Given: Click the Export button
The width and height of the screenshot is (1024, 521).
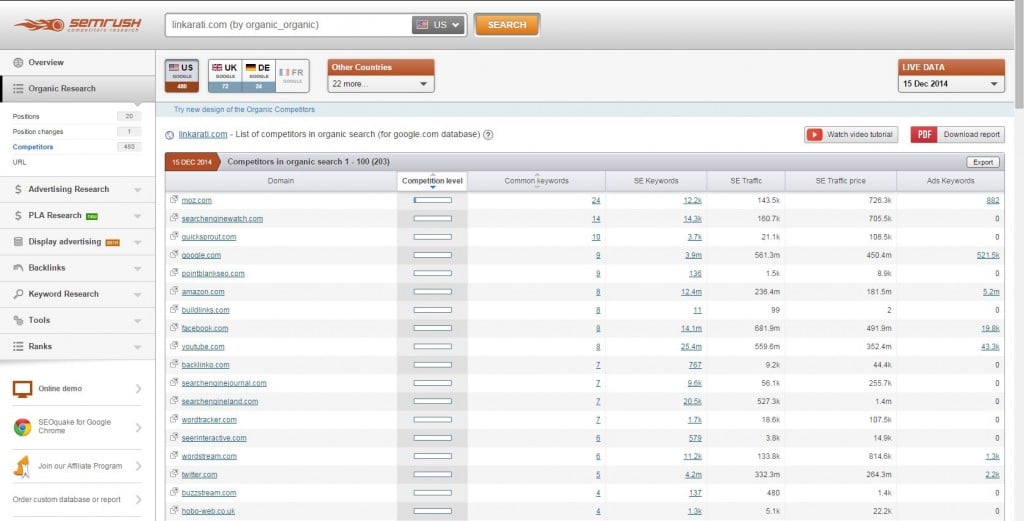Looking at the screenshot, I should pos(982,162).
